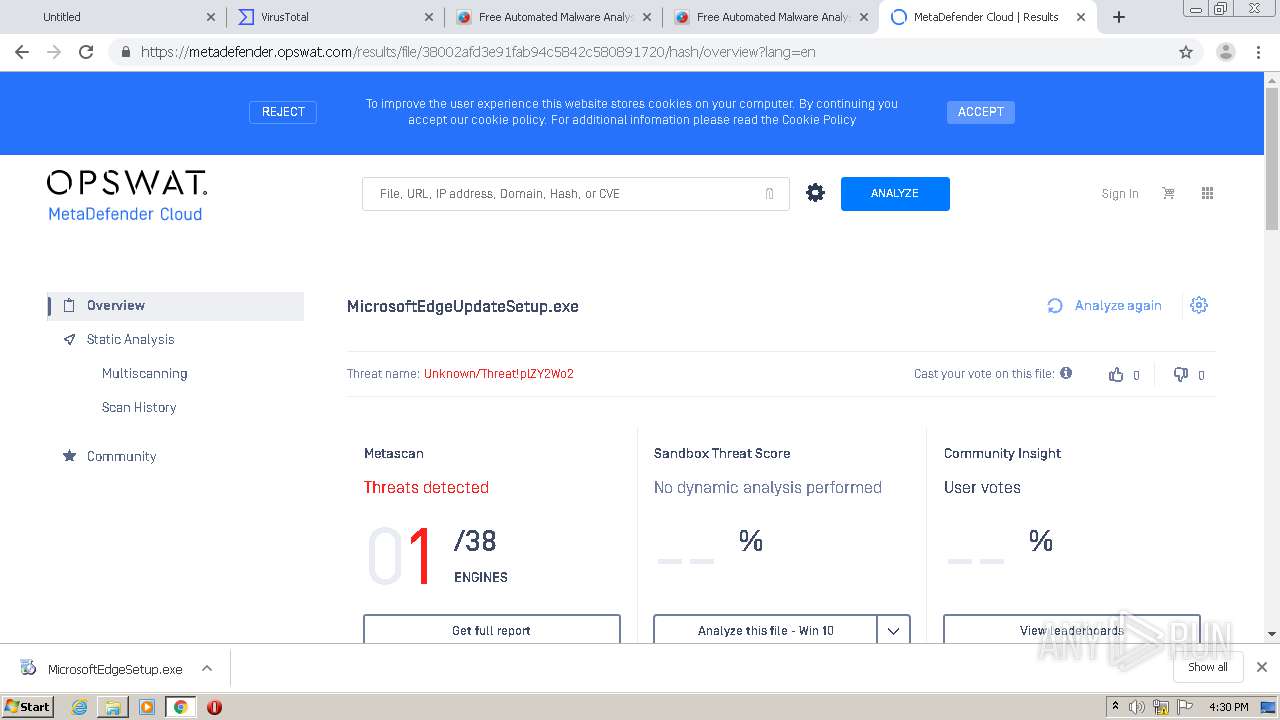Image resolution: width=1280 pixels, height=720 pixels.
Task: Click the file upload icon in search box
Action: pos(769,194)
